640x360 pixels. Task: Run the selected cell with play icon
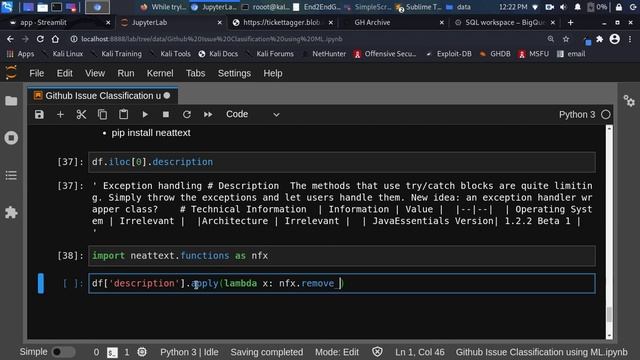[x=145, y=115]
